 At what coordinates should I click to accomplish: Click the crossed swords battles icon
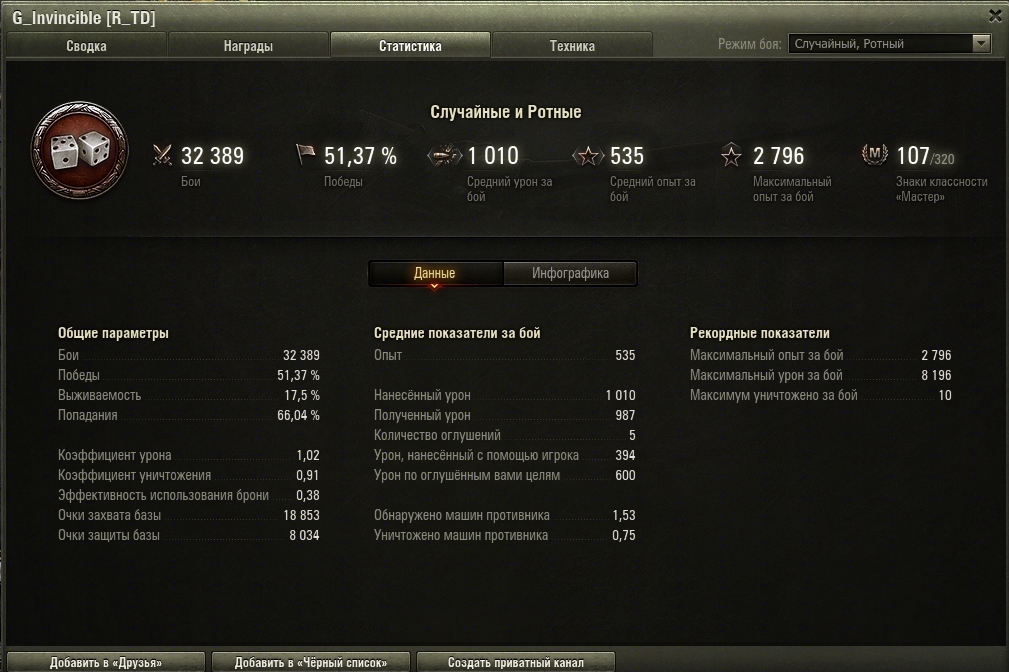pyautogui.click(x=162, y=155)
